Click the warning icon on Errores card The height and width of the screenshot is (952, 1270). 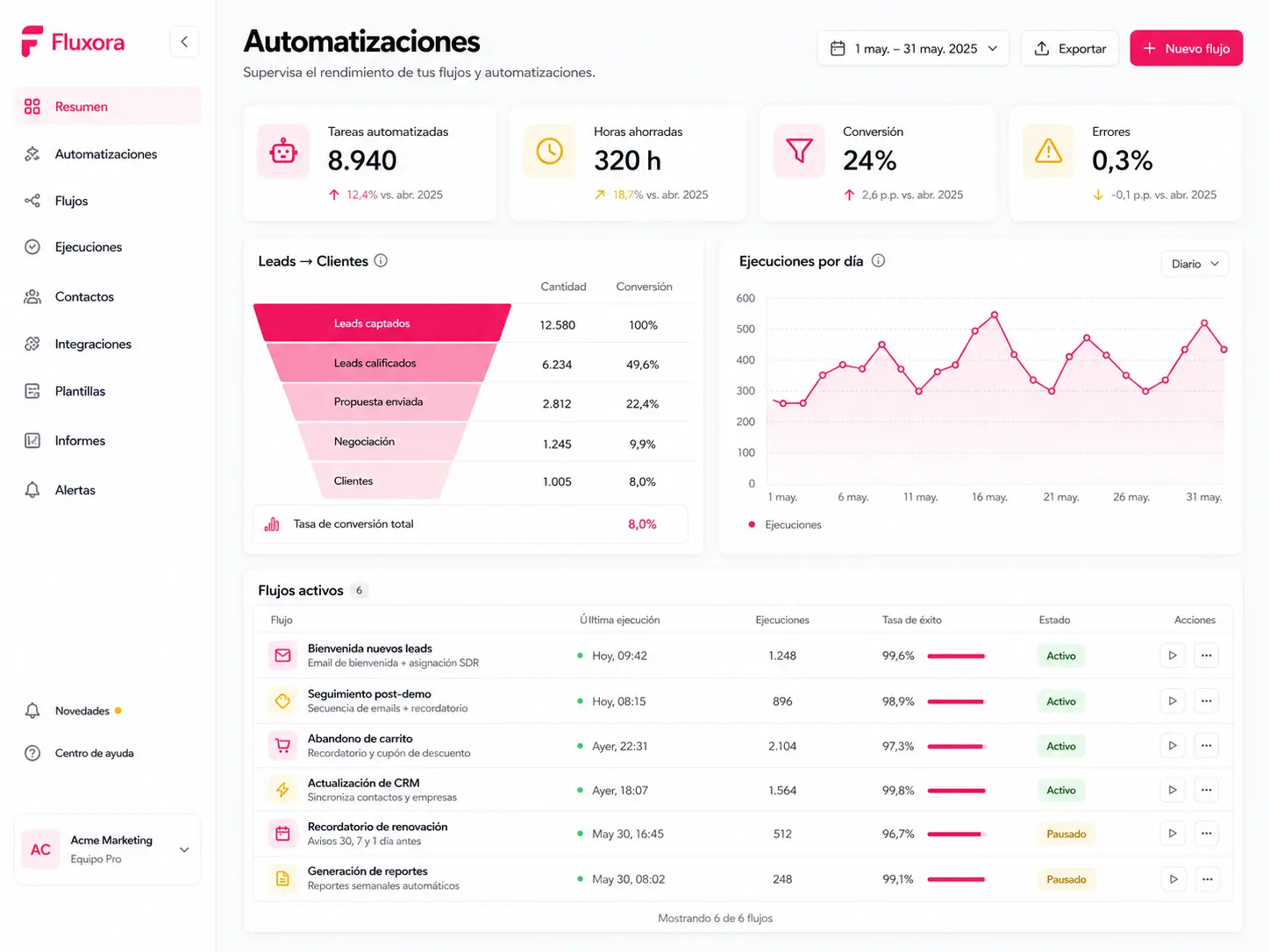pyautogui.click(x=1048, y=152)
